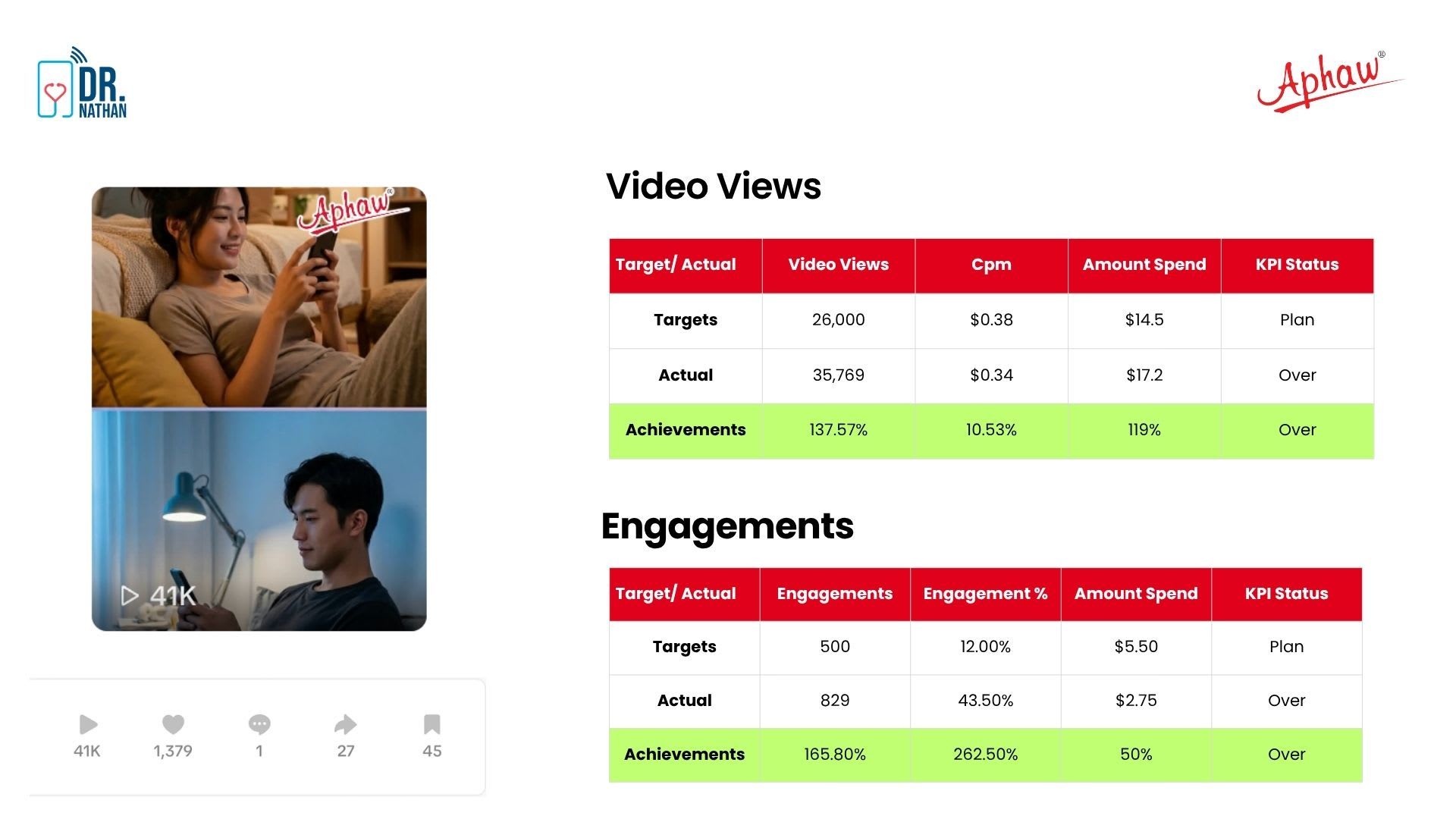Select the 262.50% achievement cell
Screen dimensions: 1456x819
point(985,755)
